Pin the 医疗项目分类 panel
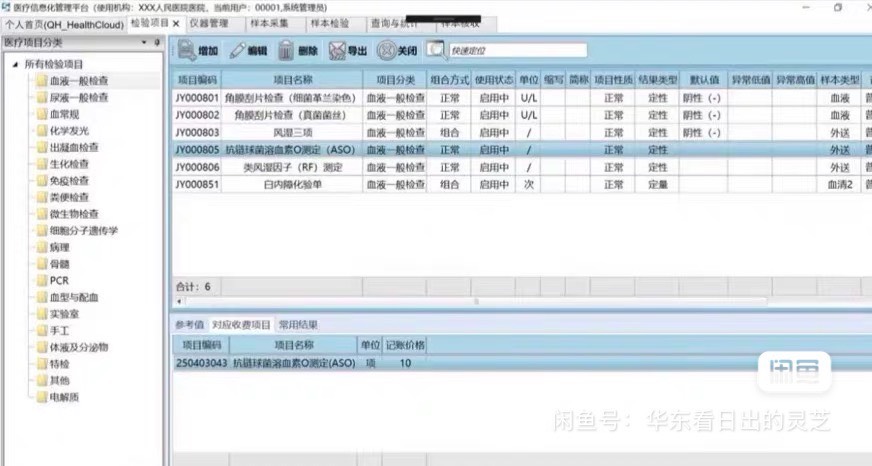Image resolution: width=872 pixels, height=466 pixels. pos(157,42)
